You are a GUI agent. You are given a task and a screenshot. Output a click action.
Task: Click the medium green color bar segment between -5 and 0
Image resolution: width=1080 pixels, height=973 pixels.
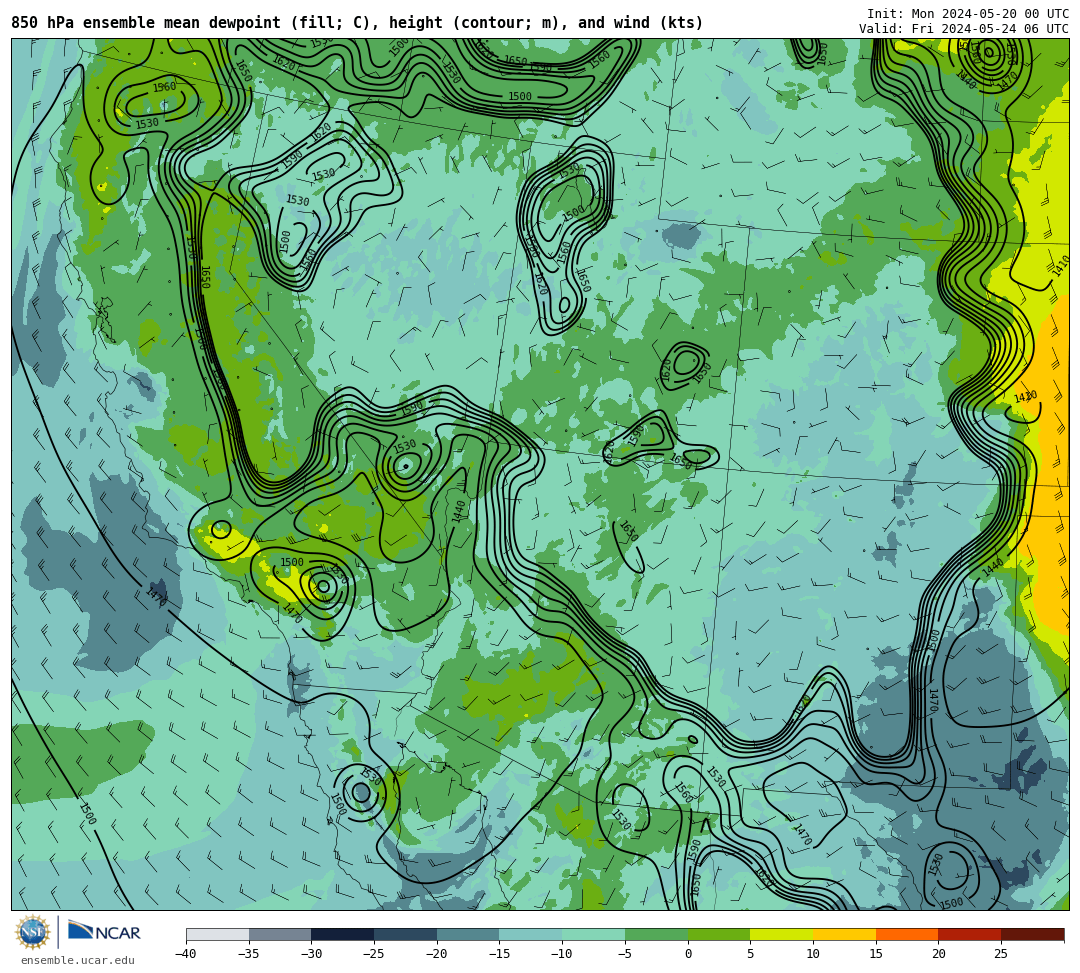click(x=656, y=934)
